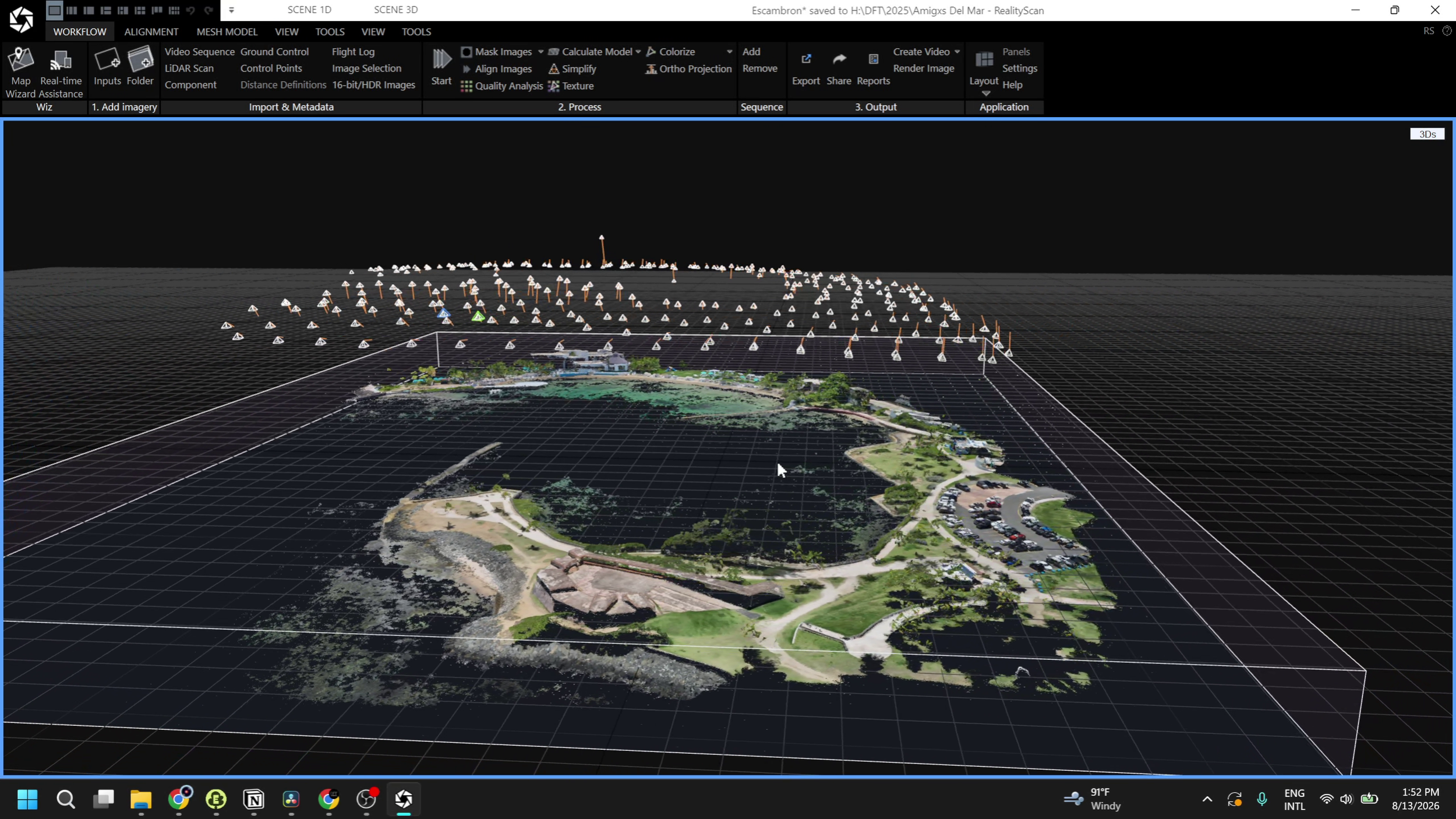Start the processing workflow
Viewport: 1456px width, 819px height.
[441, 66]
